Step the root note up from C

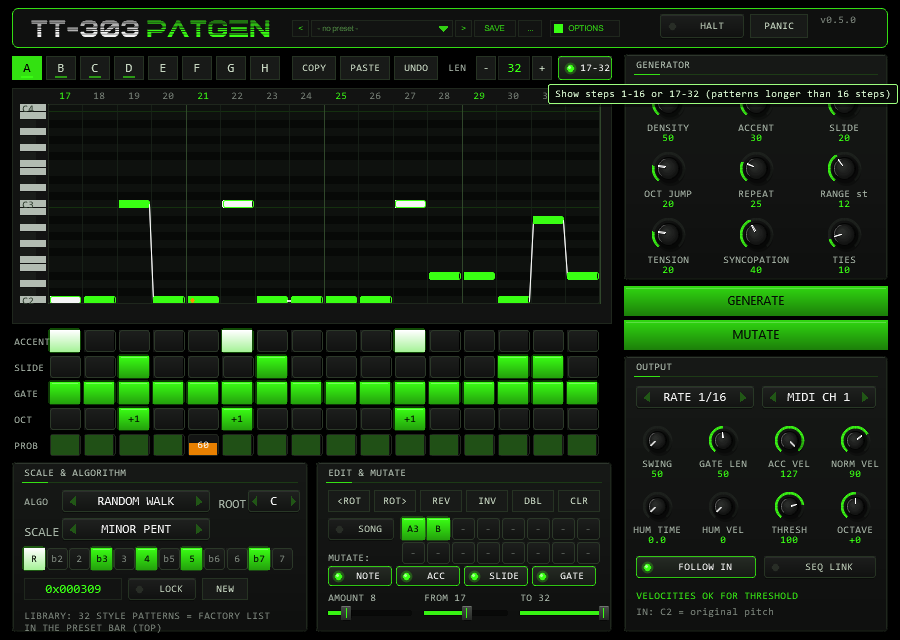coord(293,501)
